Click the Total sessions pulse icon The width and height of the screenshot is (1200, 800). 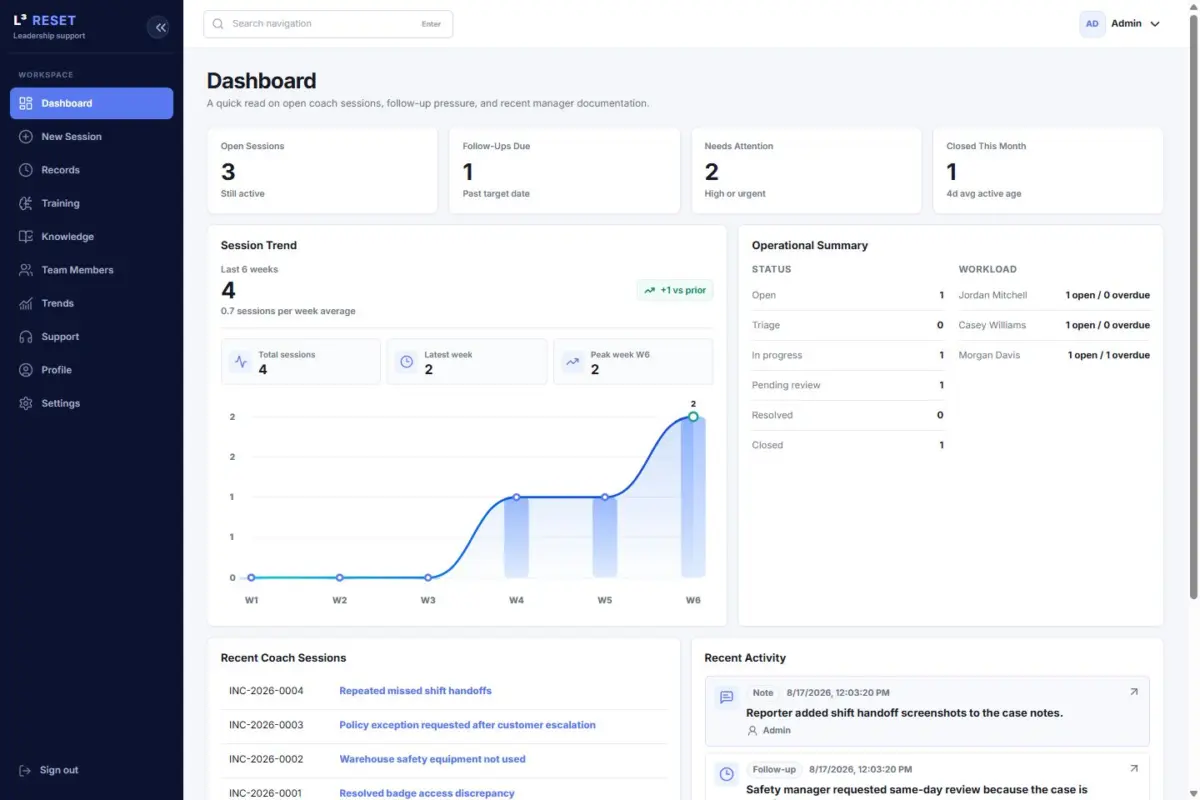tap(240, 362)
